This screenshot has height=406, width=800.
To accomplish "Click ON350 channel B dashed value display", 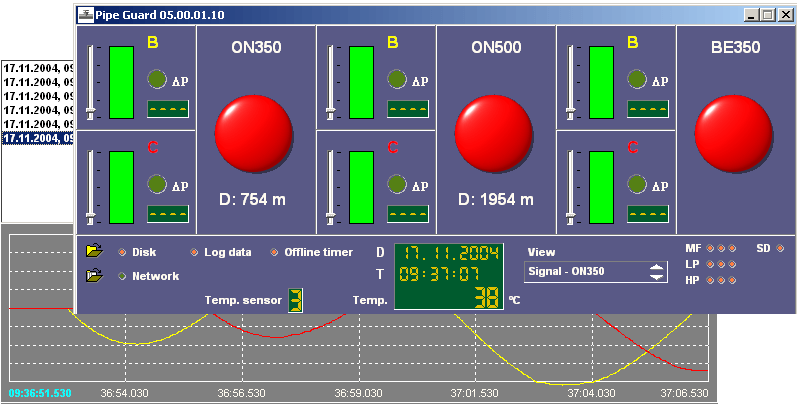I will (168, 109).
